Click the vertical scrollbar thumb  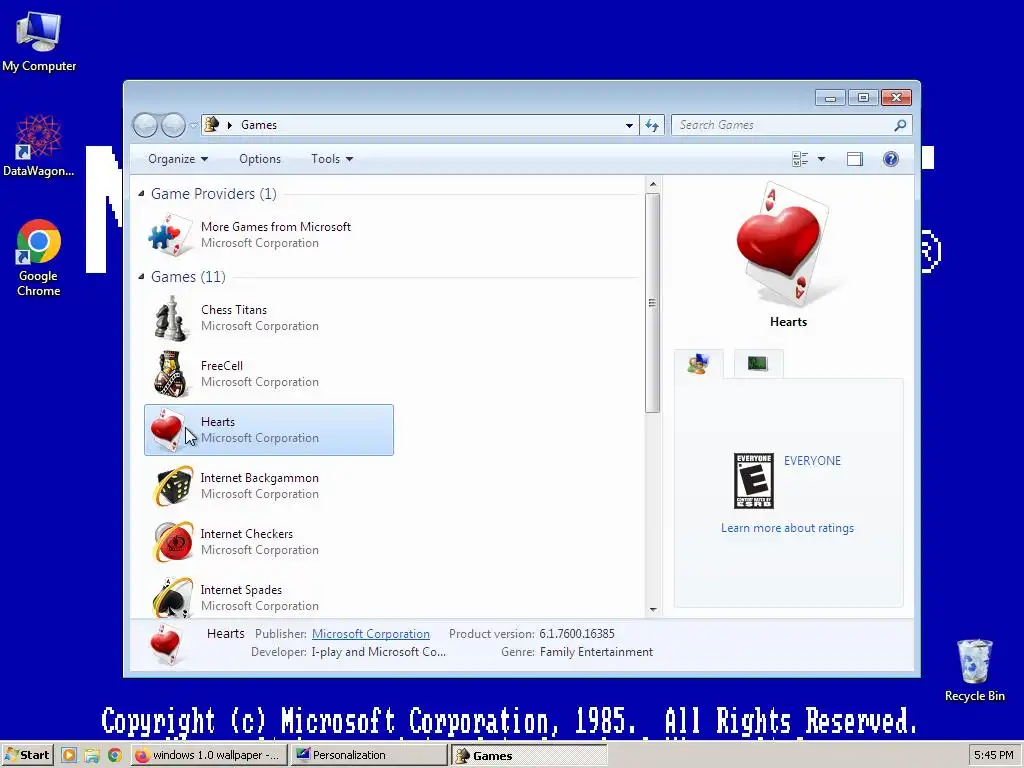[652, 303]
